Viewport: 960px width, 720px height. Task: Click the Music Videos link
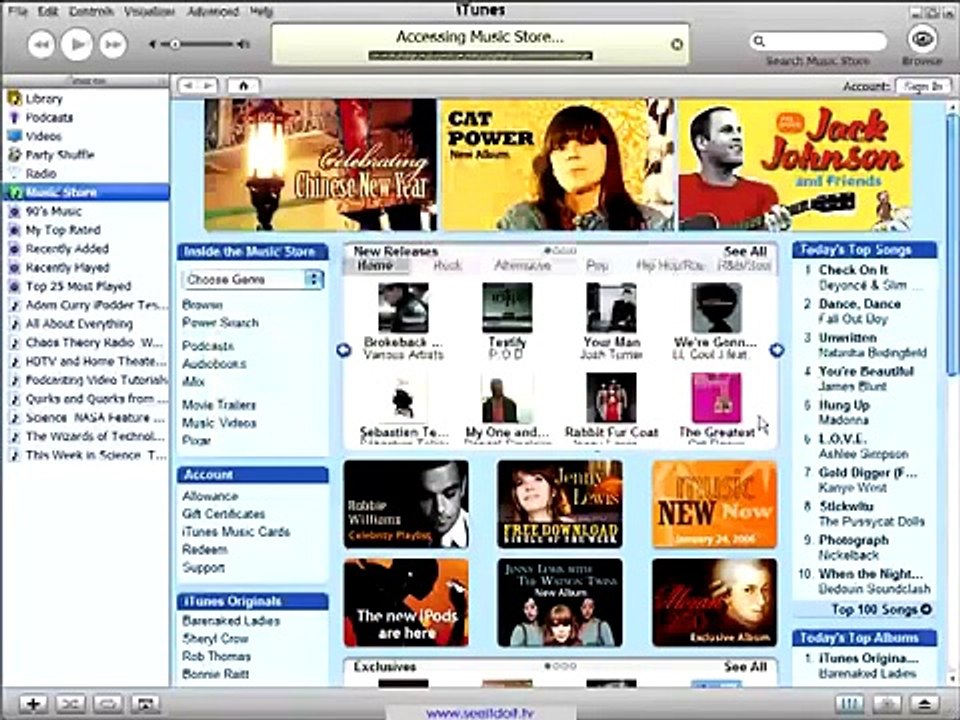pyautogui.click(x=219, y=423)
